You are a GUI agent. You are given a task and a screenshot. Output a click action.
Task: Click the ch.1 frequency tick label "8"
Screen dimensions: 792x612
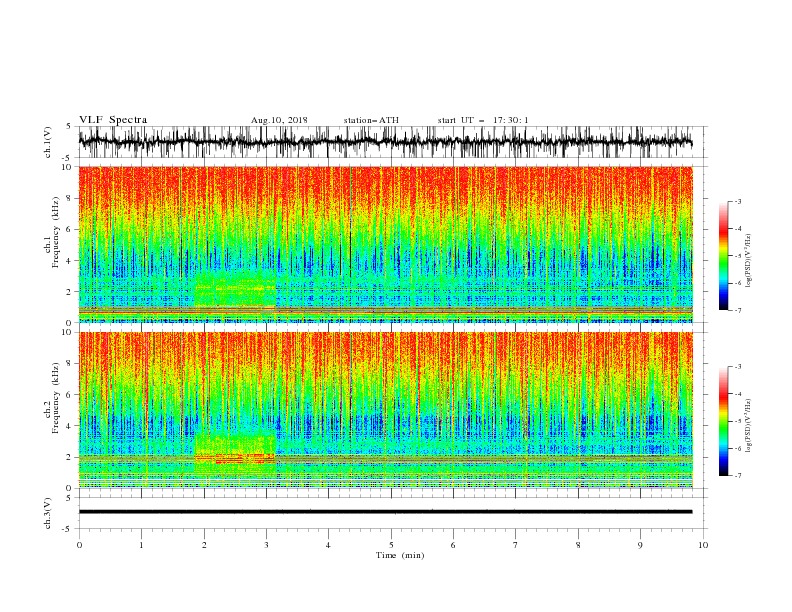pos(71,198)
